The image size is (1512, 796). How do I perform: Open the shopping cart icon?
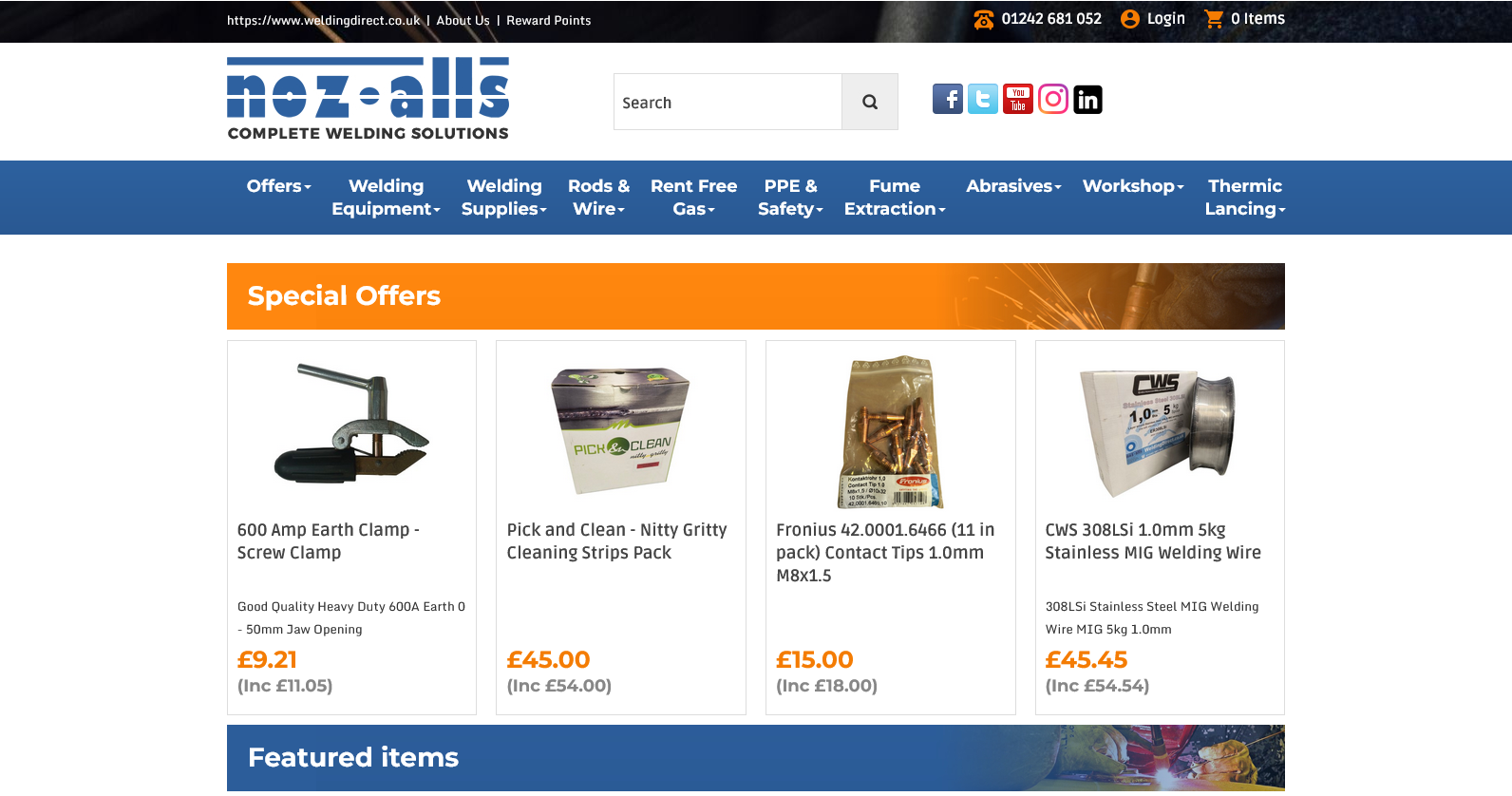[1214, 19]
